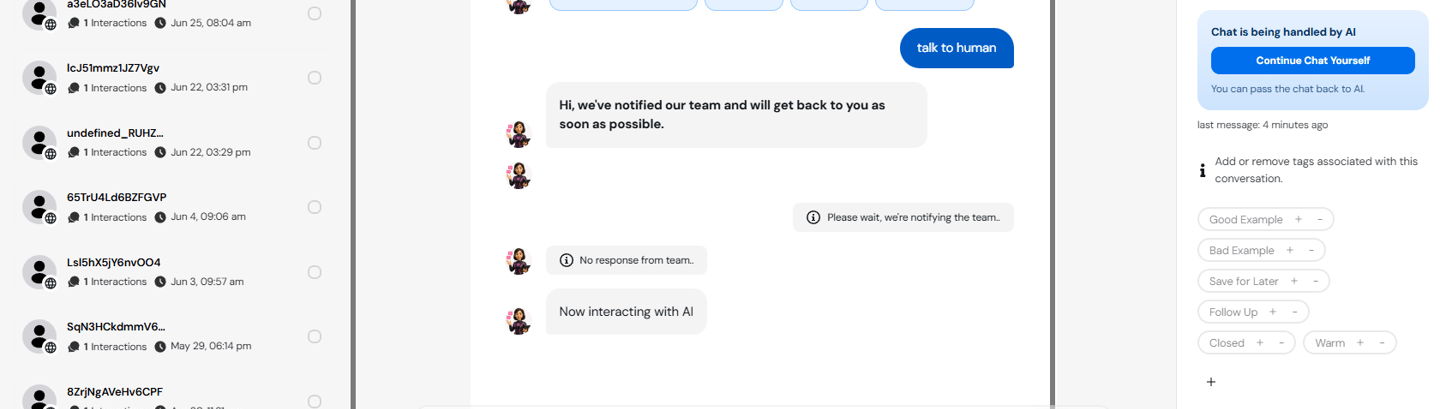Viewport: 1440px width, 409px height.
Task: Select radio button for lcJ51mmz1JZ7Vgv conversation
Action: tap(314, 78)
